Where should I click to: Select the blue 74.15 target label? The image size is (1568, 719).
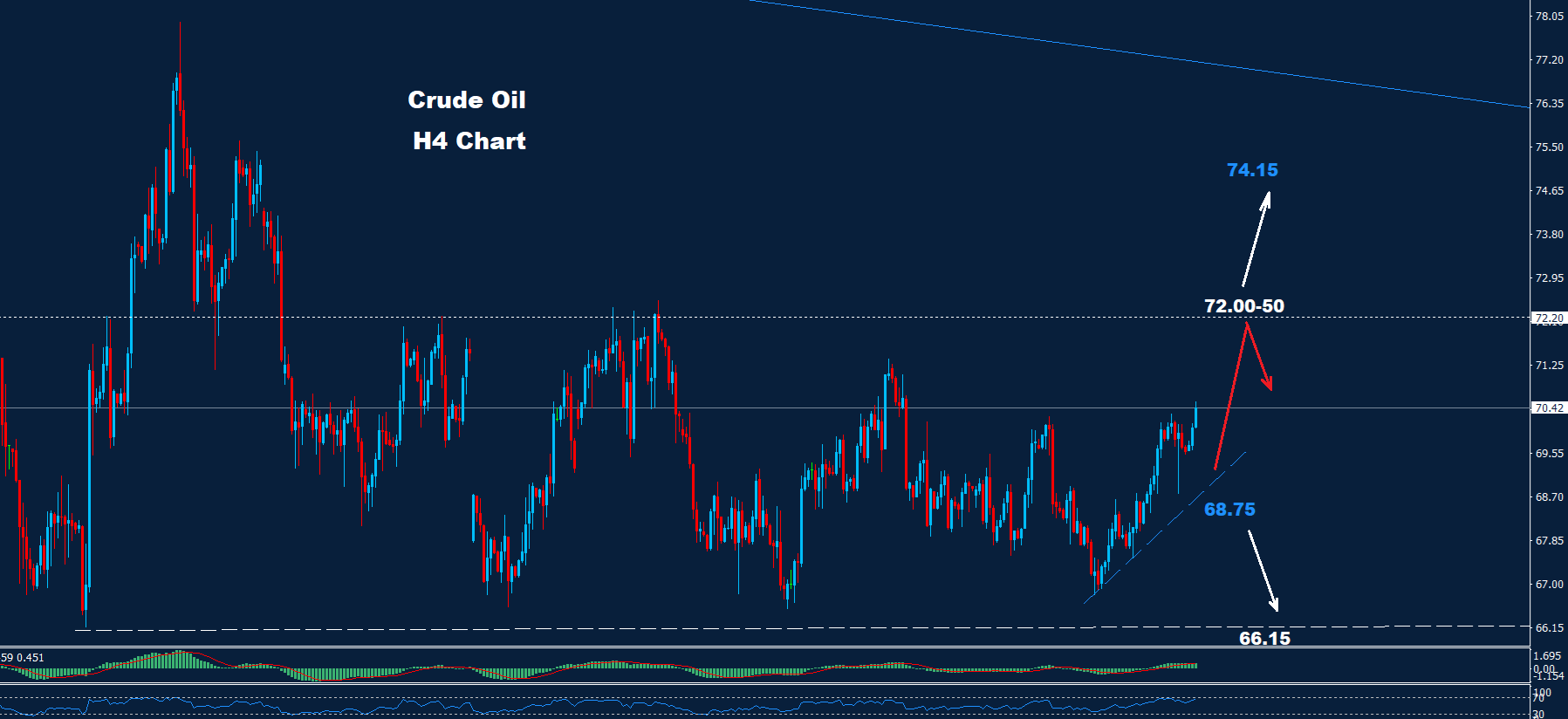pyautogui.click(x=1252, y=170)
